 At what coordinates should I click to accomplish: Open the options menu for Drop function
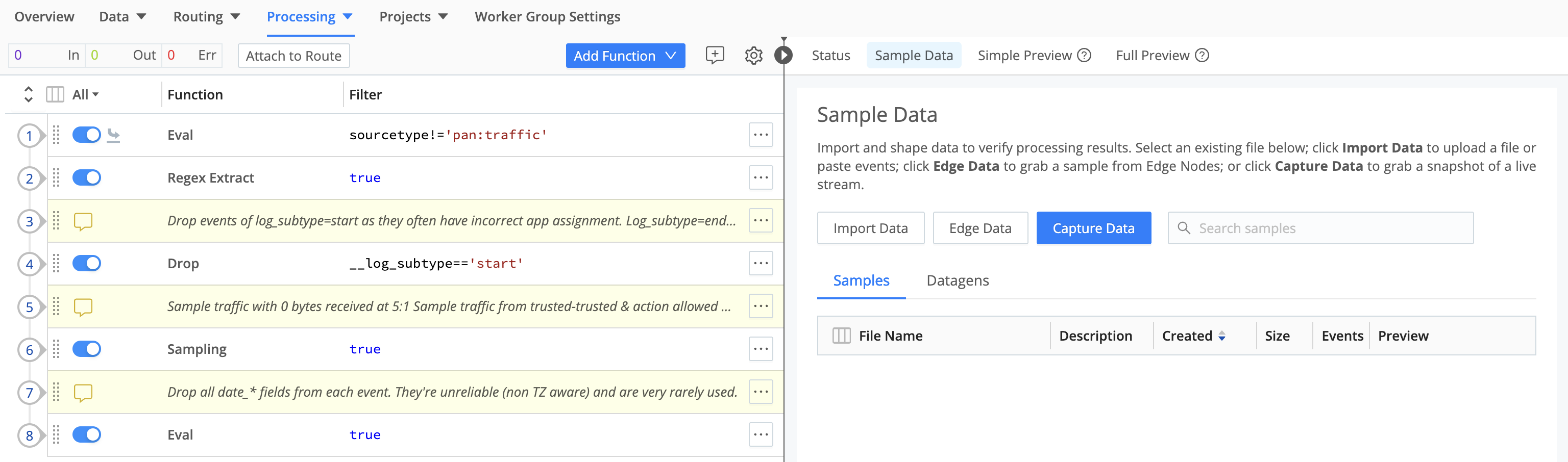pos(760,263)
